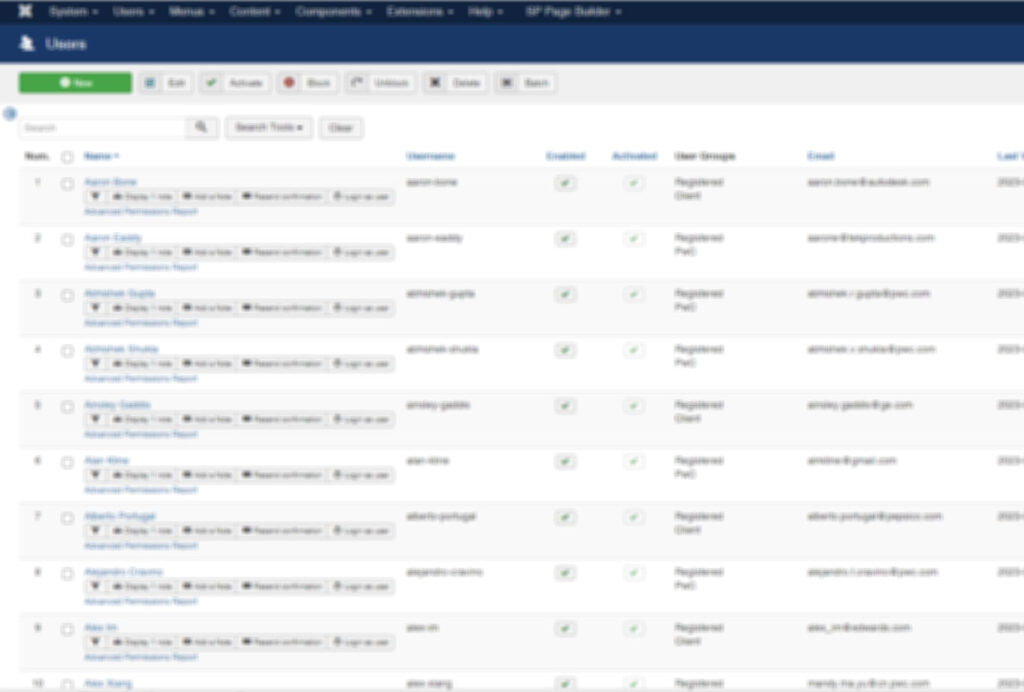Screen dimensions: 1024x692
Task: Expand the actions dropdown under Alan Kline
Action: click(x=95, y=475)
